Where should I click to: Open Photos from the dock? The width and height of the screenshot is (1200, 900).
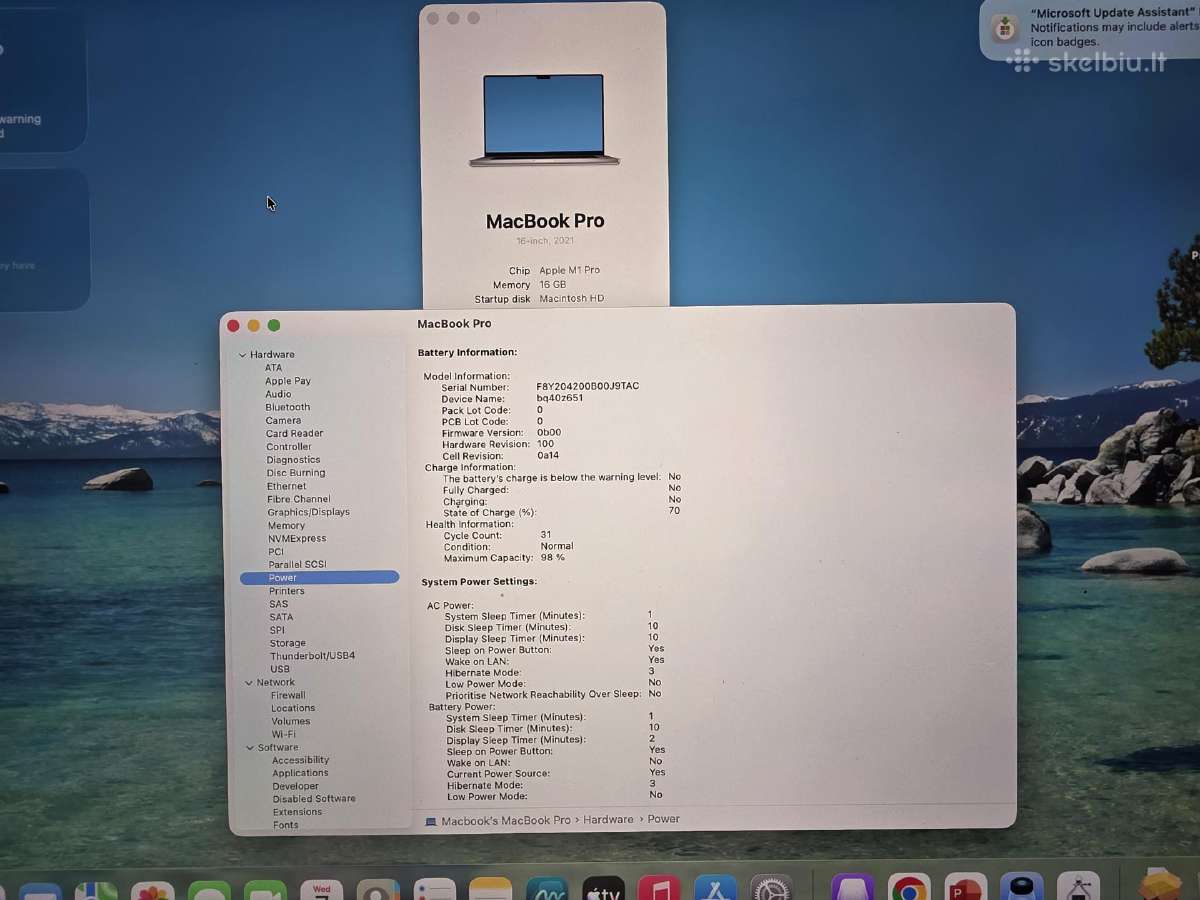tap(152, 890)
